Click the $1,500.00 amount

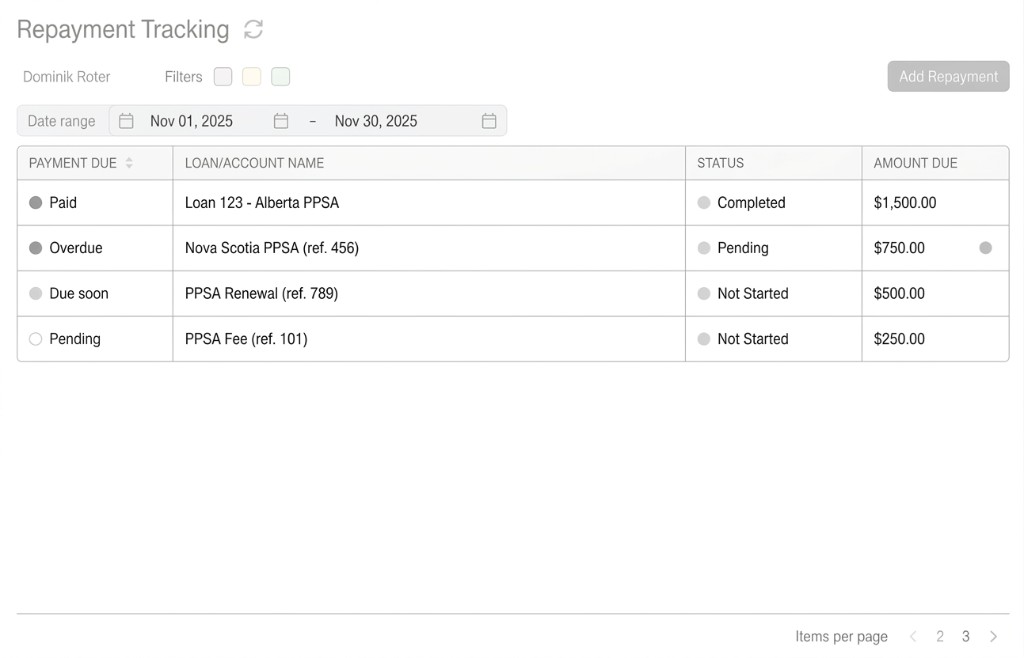pyautogui.click(x=905, y=203)
